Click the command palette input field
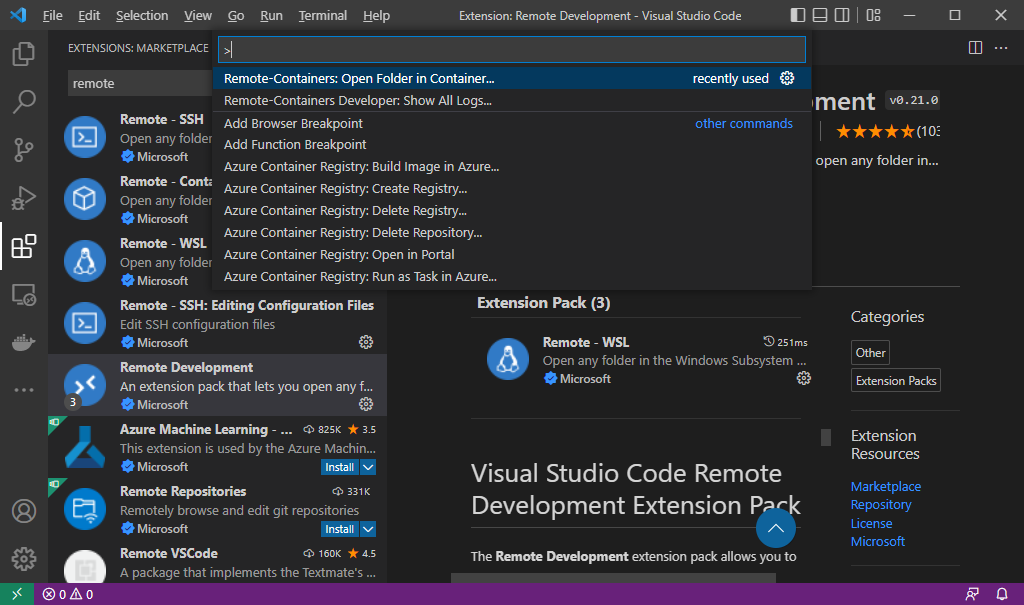This screenshot has height=605, width=1024. pos(511,50)
